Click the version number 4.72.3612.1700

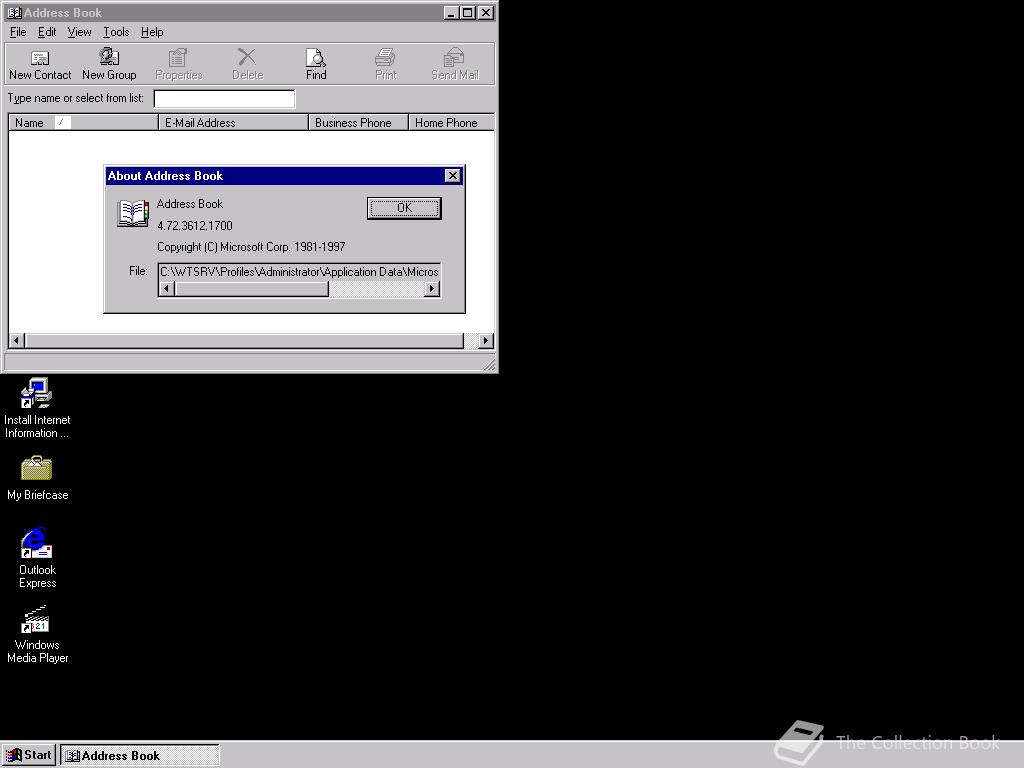click(x=195, y=225)
